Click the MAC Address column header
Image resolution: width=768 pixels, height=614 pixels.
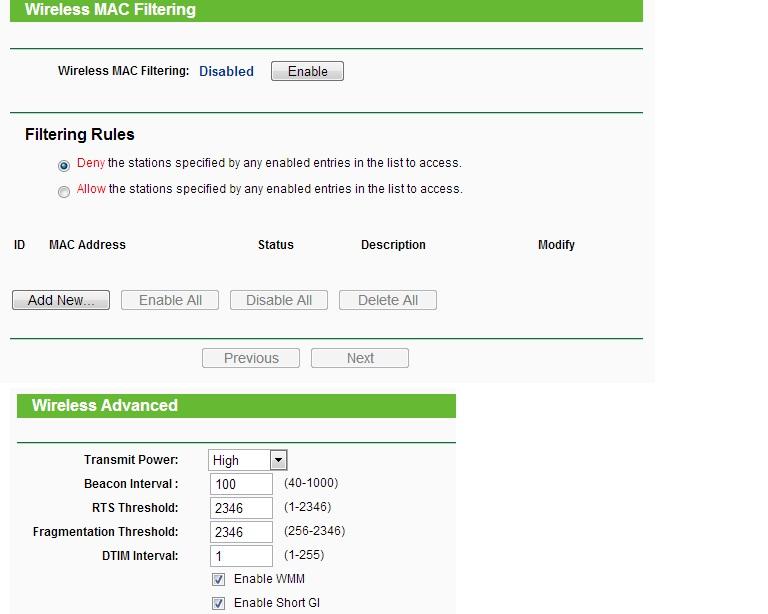coord(87,245)
